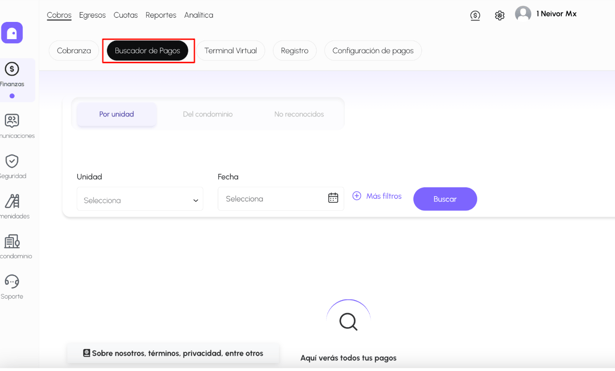This screenshot has width=615, height=371.
Task: Open the Egresos top menu
Action: 92,15
